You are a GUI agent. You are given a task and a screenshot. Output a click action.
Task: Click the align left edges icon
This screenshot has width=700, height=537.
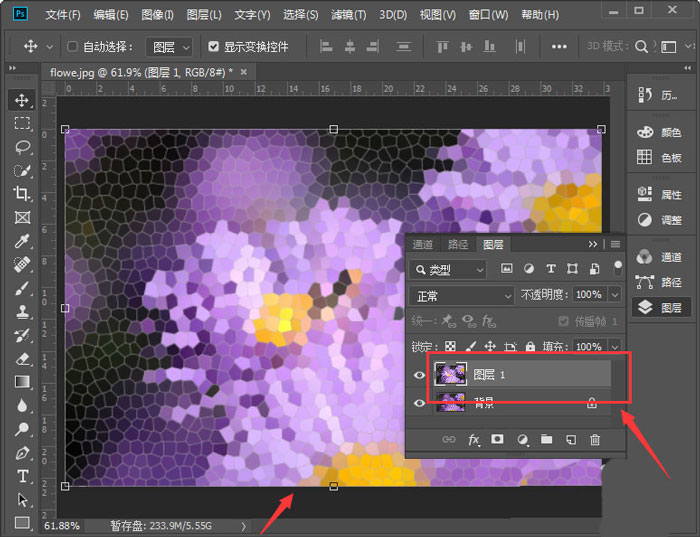pos(326,46)
